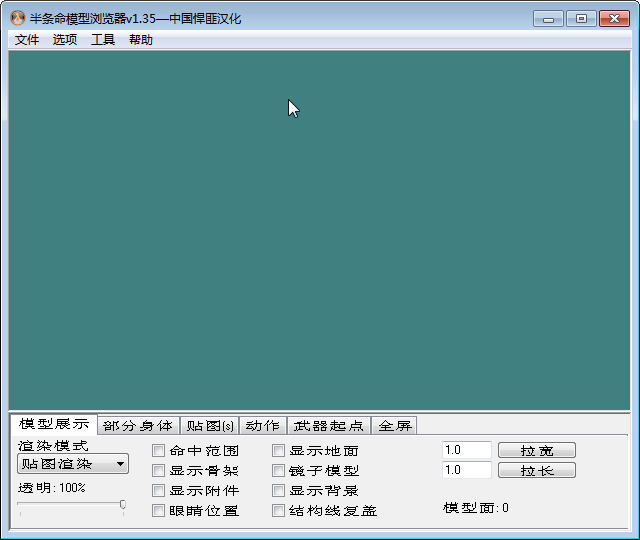
Task: Enable the 命中范围 checkbox
Action: (x=158, y=451)
